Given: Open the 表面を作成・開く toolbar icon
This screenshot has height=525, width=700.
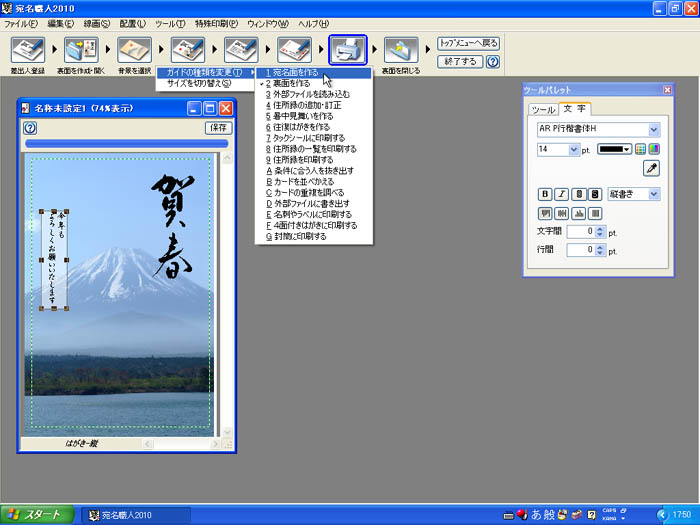Looking at the screenshot, I should [x=81, y=50].
